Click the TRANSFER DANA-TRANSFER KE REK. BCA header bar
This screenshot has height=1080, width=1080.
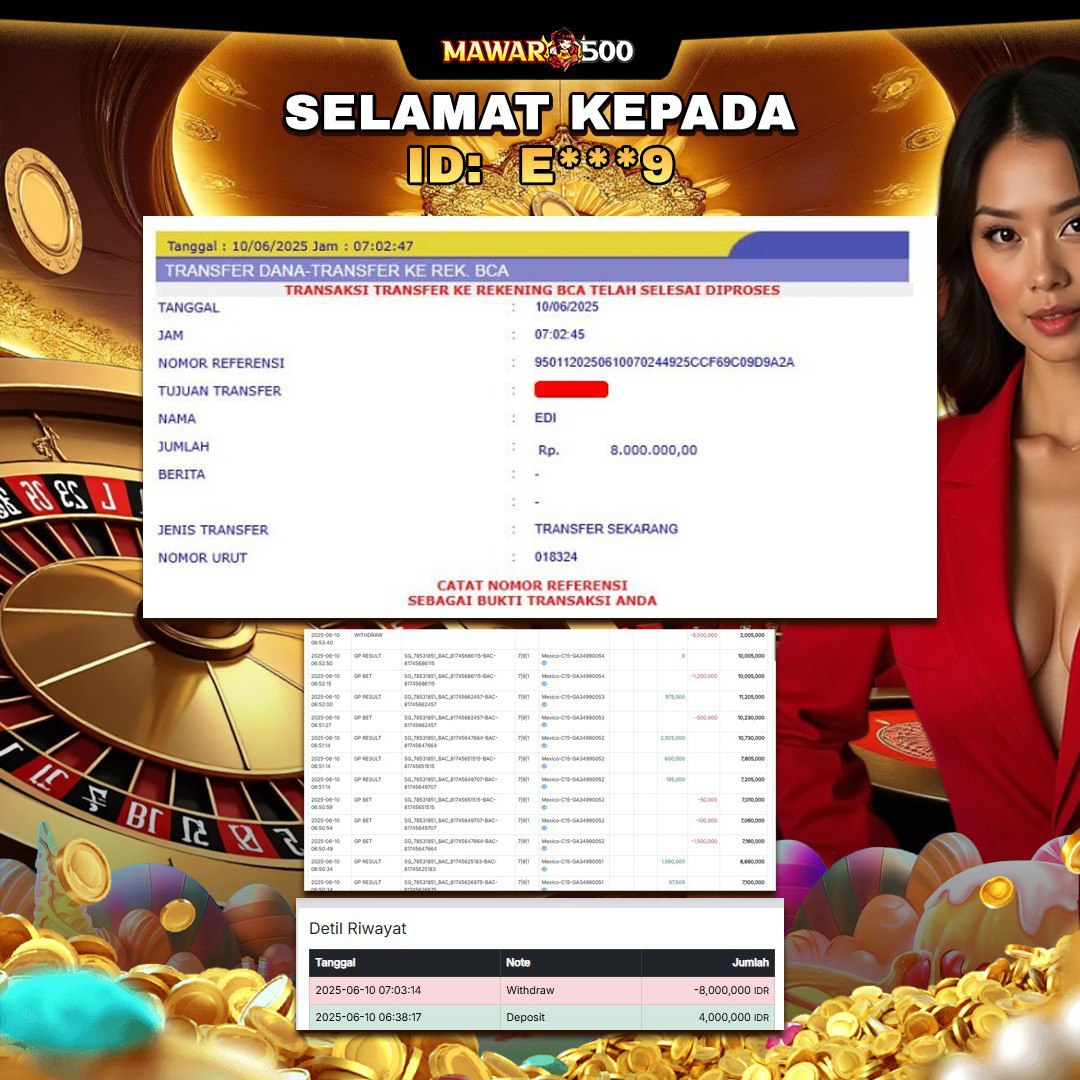532,270
